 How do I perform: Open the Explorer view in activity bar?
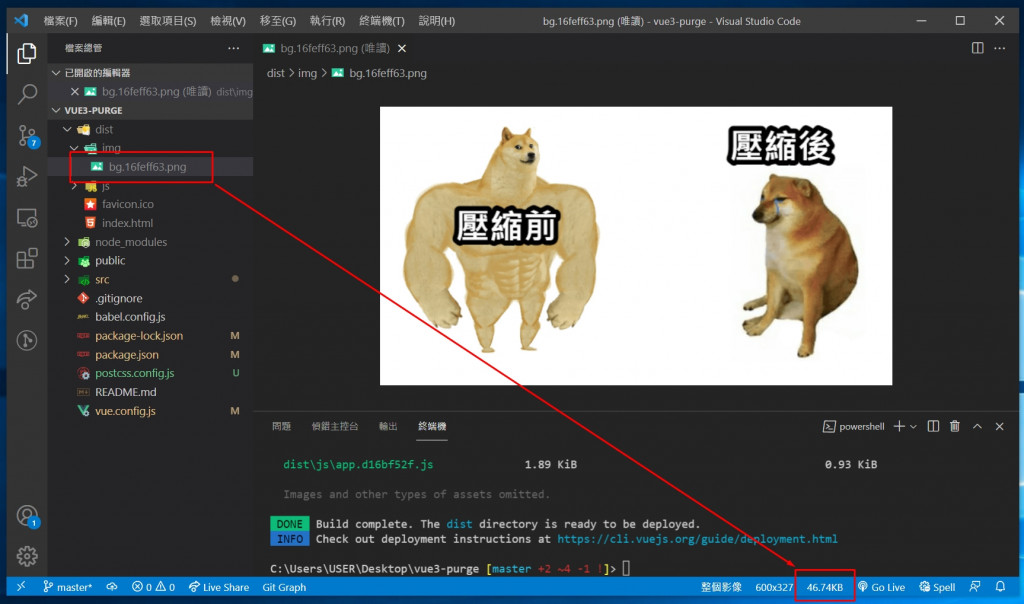[x=27, y=53]
